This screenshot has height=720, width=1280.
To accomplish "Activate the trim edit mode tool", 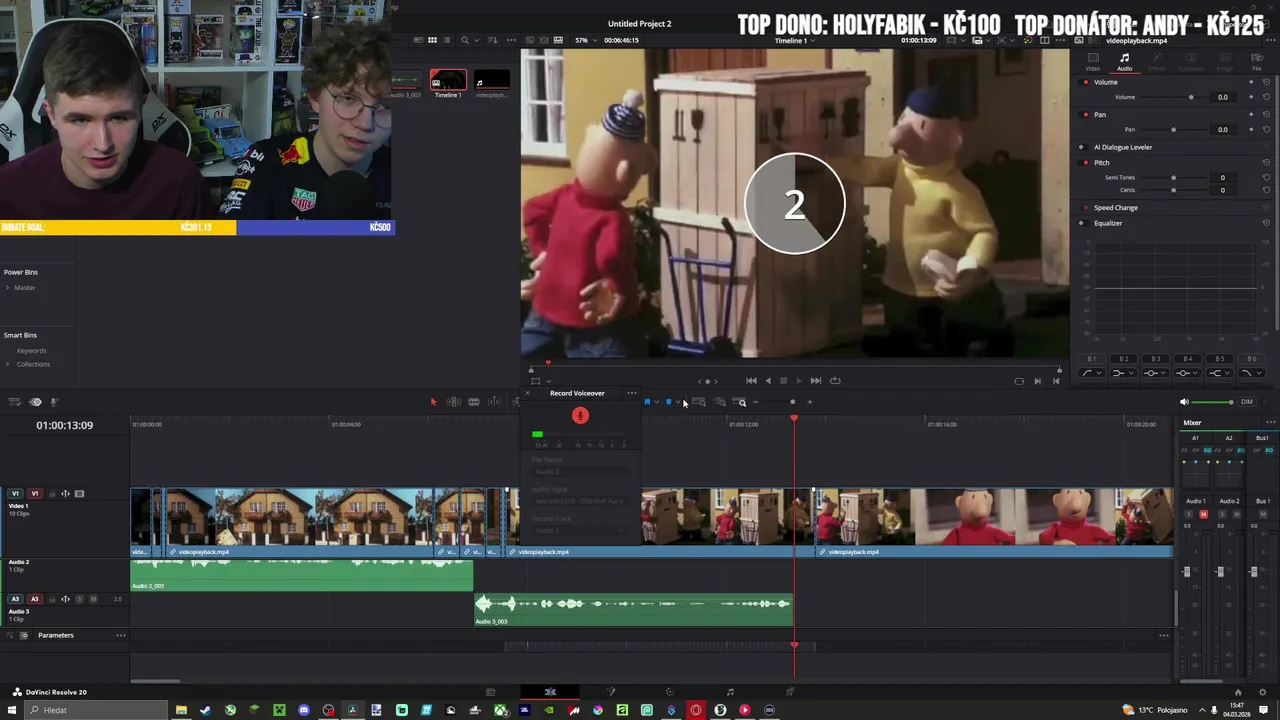I will click(453, 402).
